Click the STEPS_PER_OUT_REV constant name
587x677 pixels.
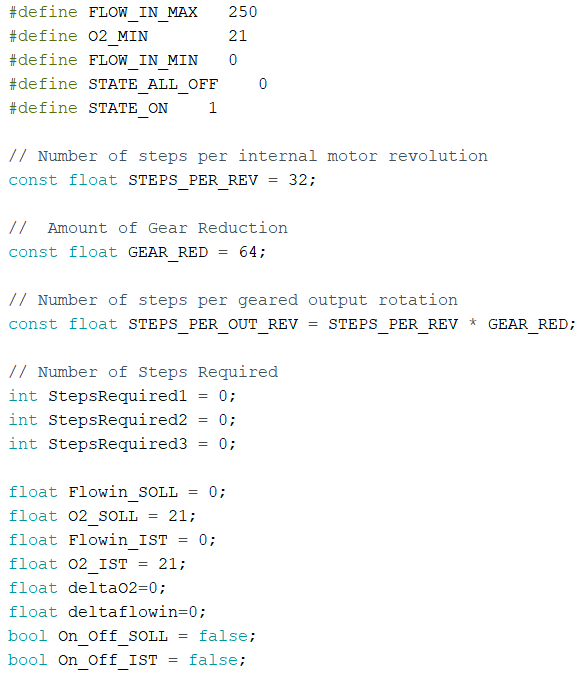[x=213, y=324]
